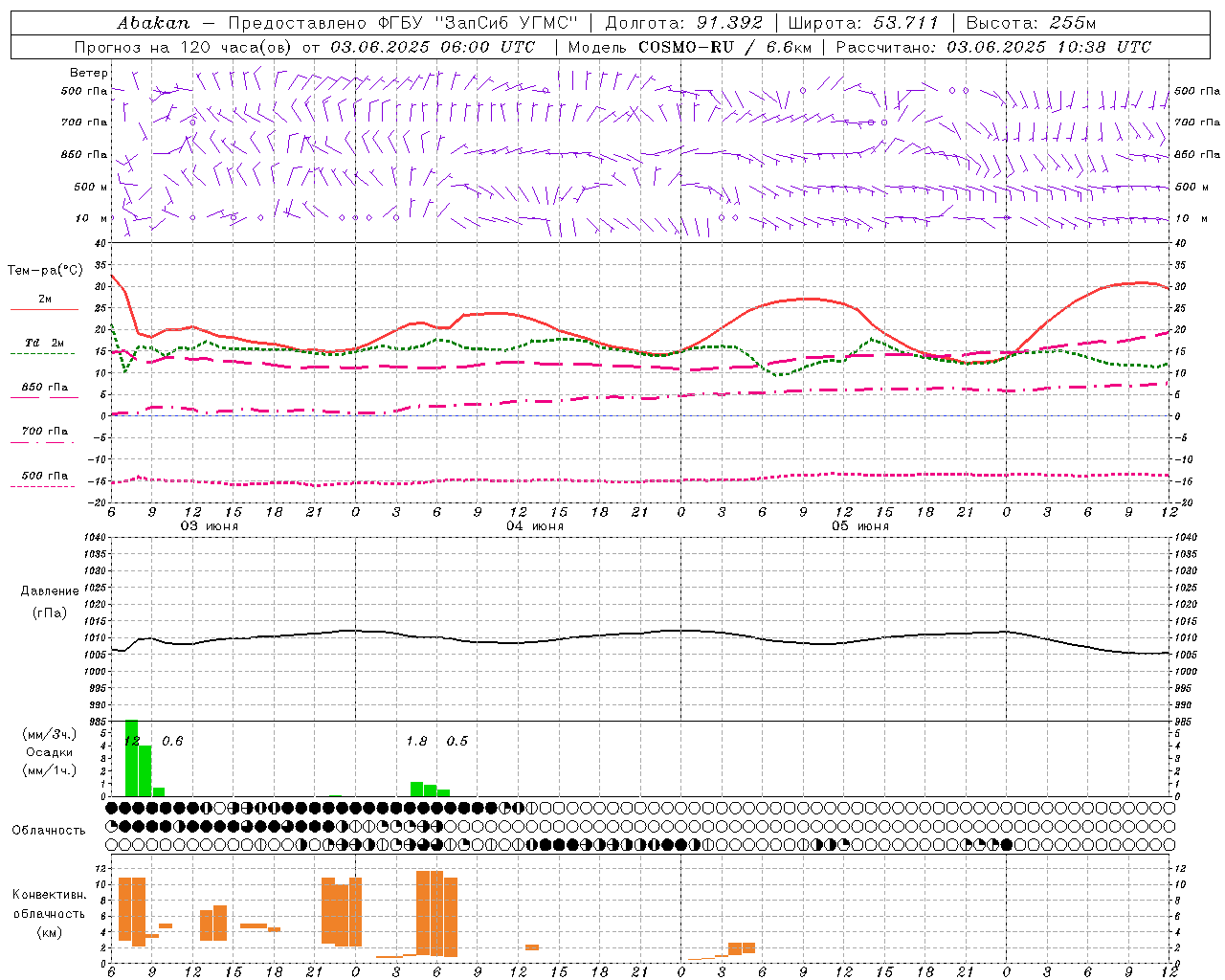This screenshot has width=1225, height=980.
Task: Click the red 2м temperature legend line
Action: [x=44, y=309]
